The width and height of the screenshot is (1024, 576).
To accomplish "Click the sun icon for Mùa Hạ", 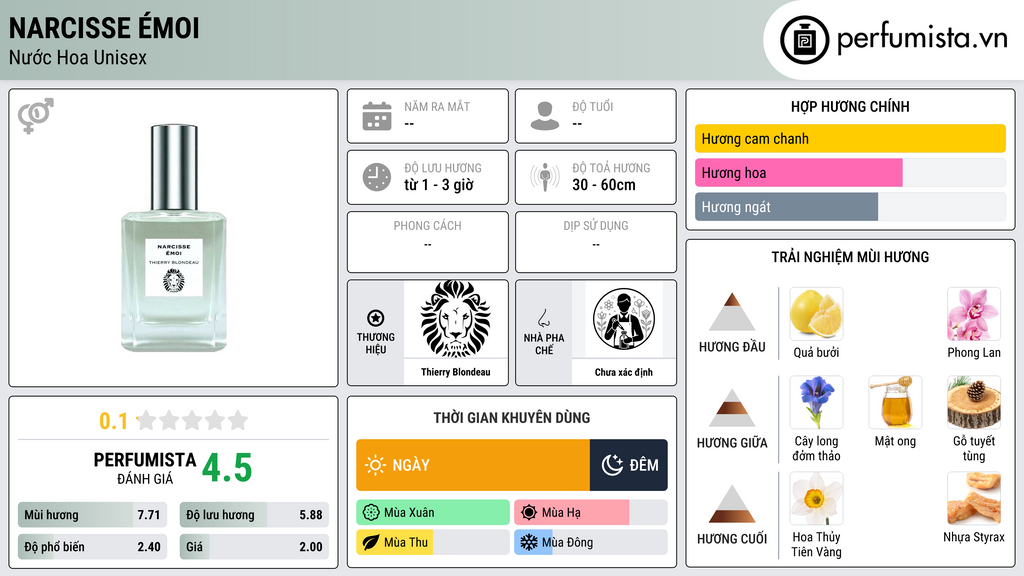I will [529, 513].
